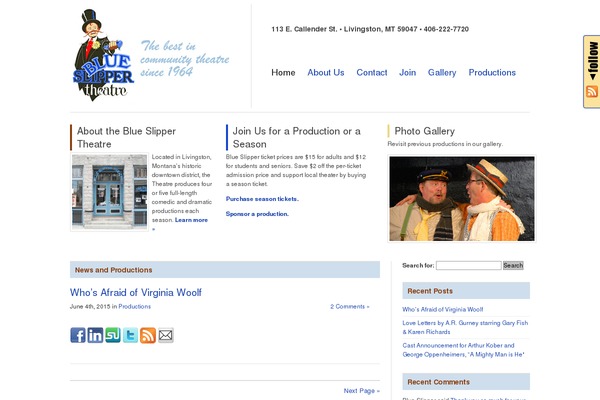Open the Contact page
Screen dimensions: 600x400
click(372, 73)
